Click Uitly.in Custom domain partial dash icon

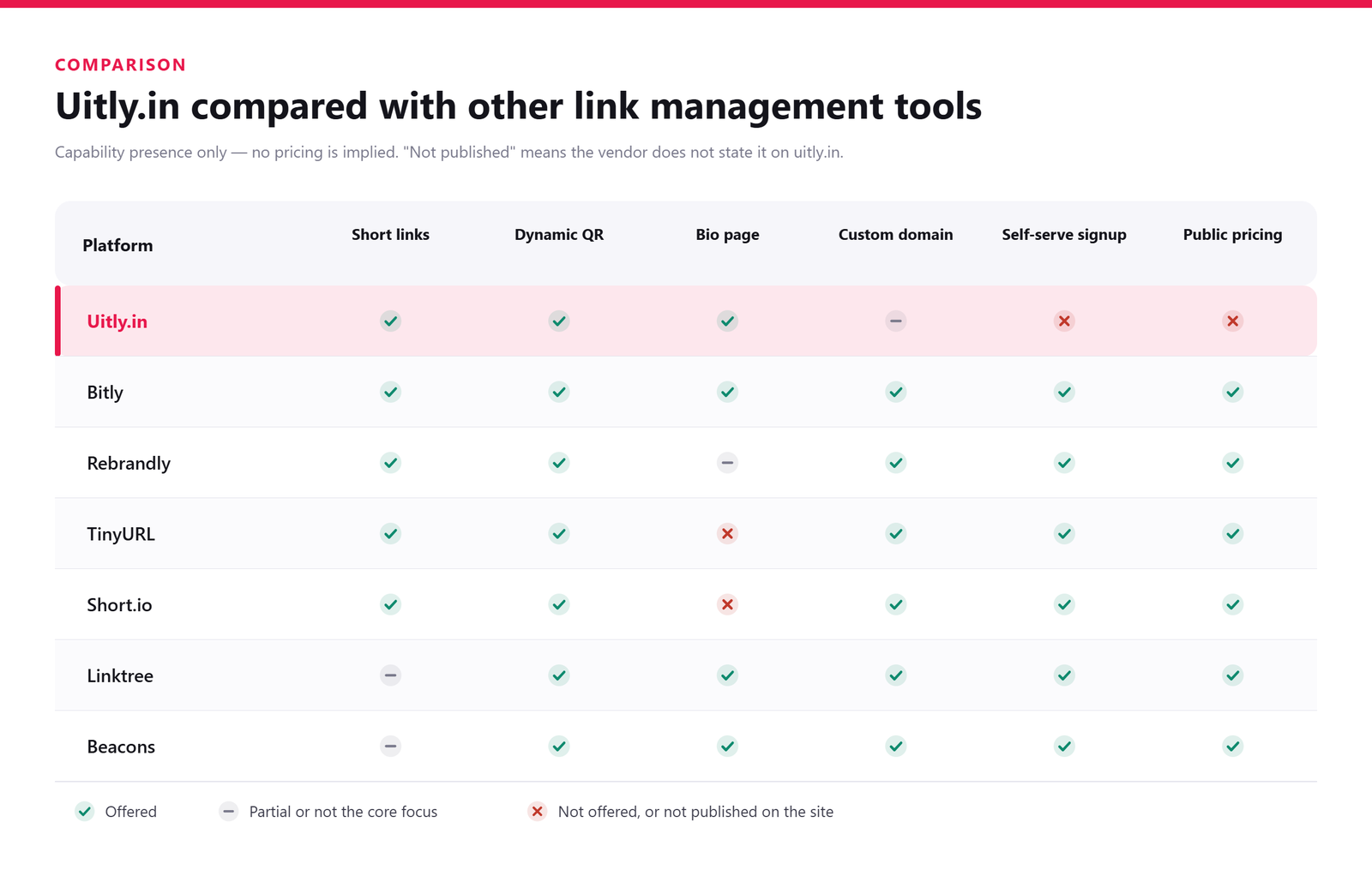tap(896, 321)
